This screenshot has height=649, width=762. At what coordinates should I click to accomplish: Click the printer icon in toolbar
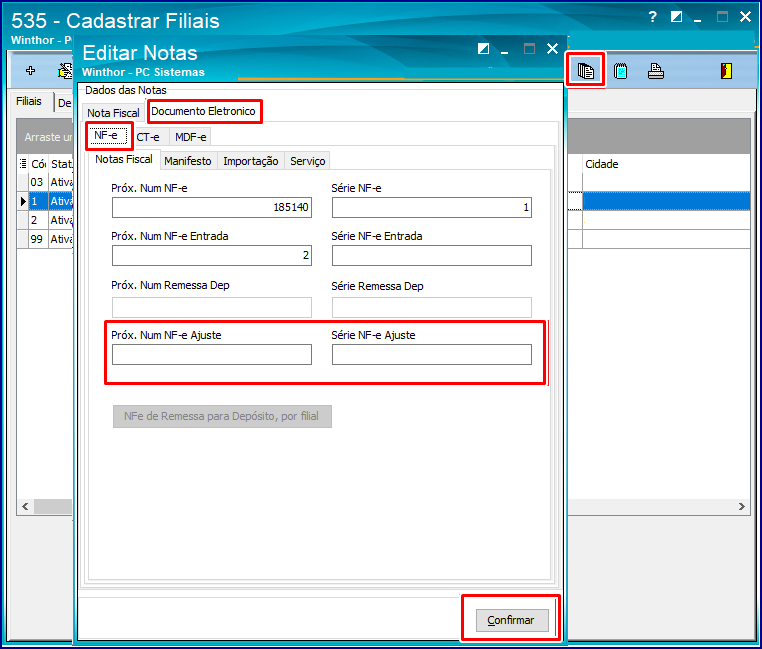tap(656, 71)
